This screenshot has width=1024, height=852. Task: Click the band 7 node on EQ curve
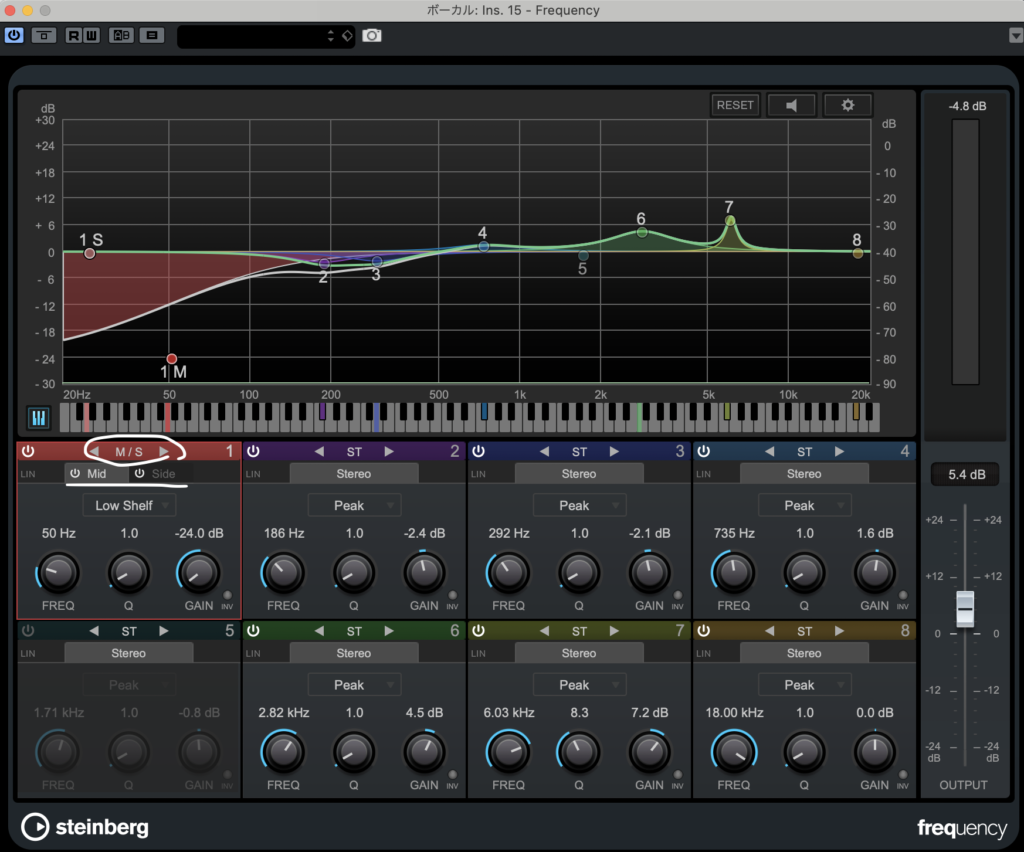click(730, 221)
